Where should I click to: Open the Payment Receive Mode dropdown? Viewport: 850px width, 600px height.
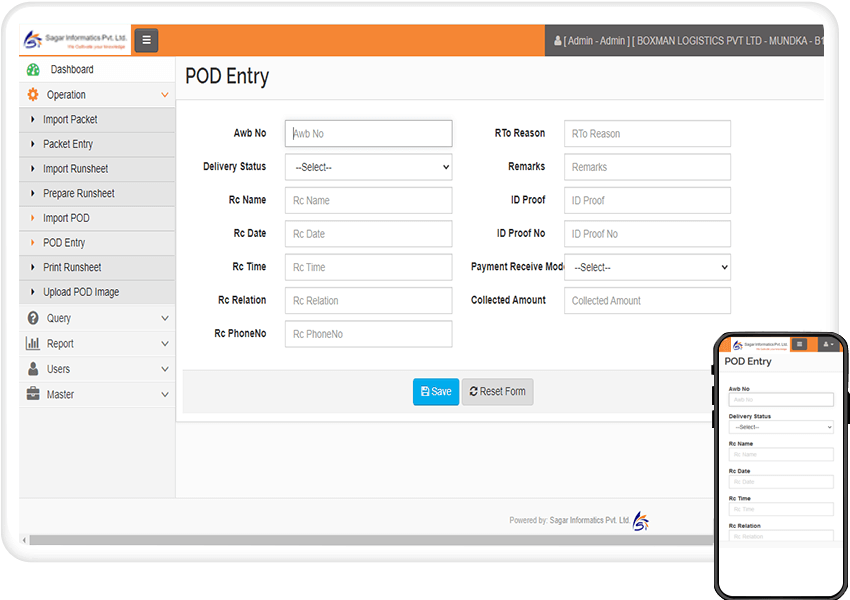[647, 267]
